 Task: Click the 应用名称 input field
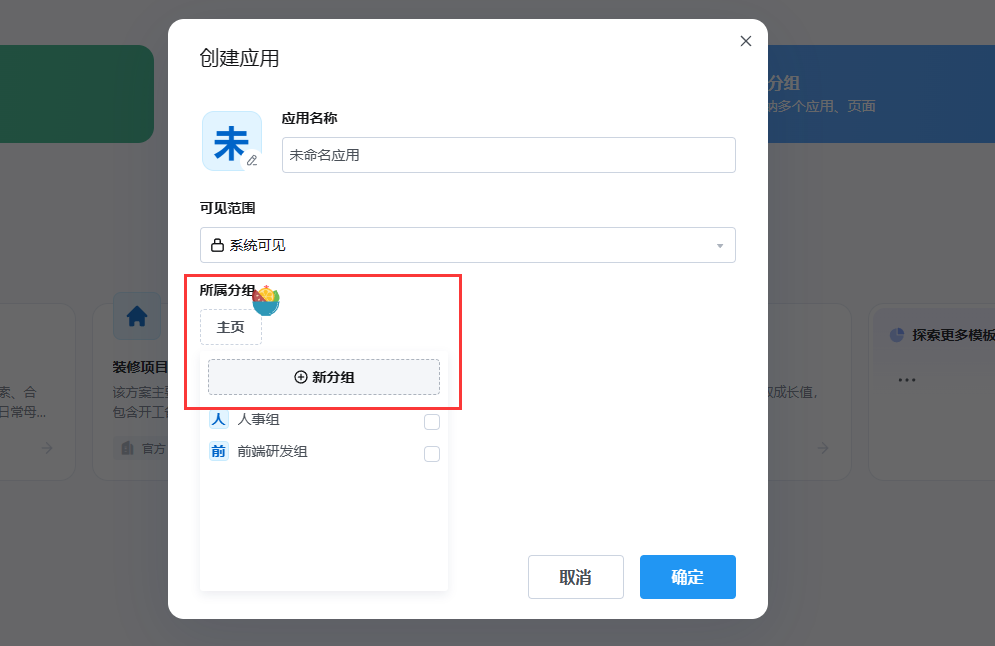click(508, 154)
